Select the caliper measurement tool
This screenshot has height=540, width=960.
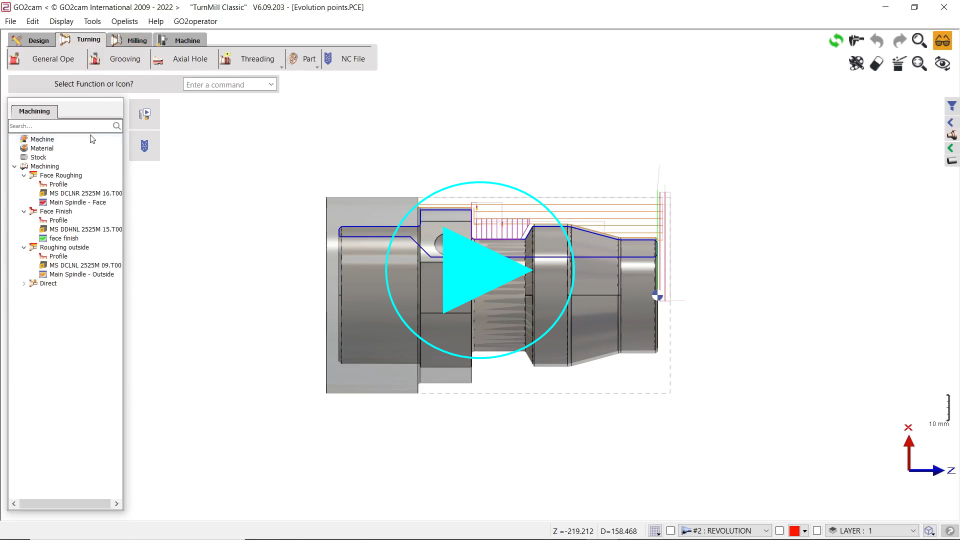(x=856, y=41)
